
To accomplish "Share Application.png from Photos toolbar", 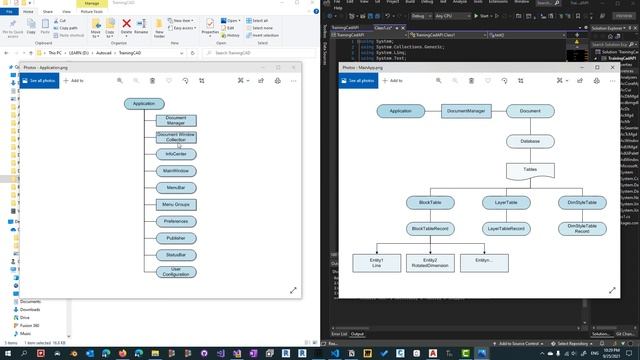I will point(261,81).
